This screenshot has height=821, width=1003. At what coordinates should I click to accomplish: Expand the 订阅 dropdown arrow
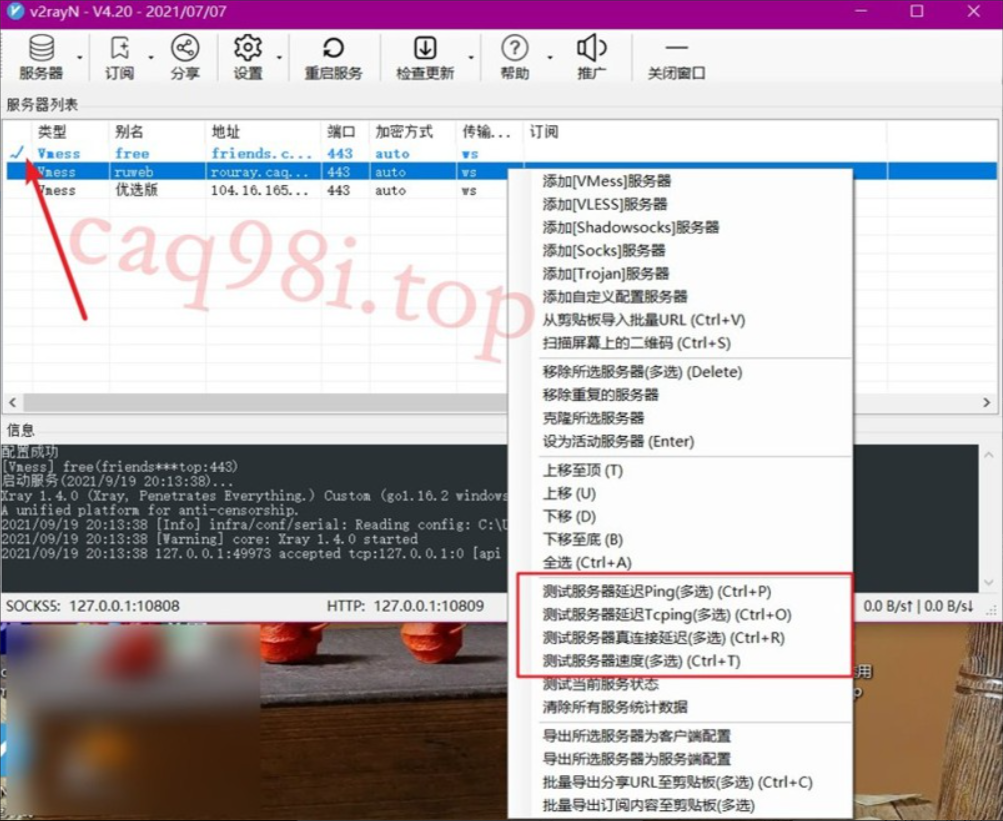(151, 58)
